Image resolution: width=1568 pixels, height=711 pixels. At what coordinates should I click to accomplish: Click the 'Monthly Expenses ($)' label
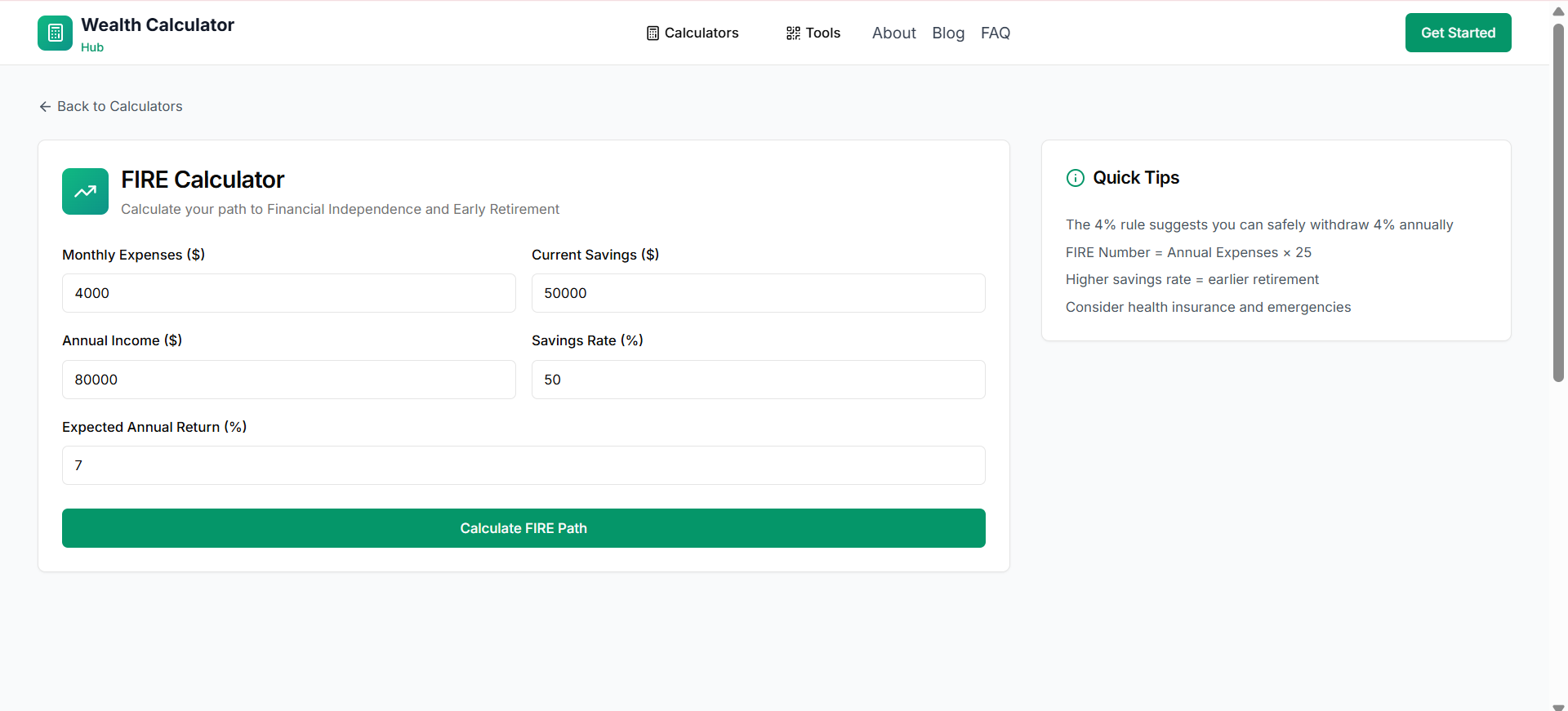pos(134,255)
